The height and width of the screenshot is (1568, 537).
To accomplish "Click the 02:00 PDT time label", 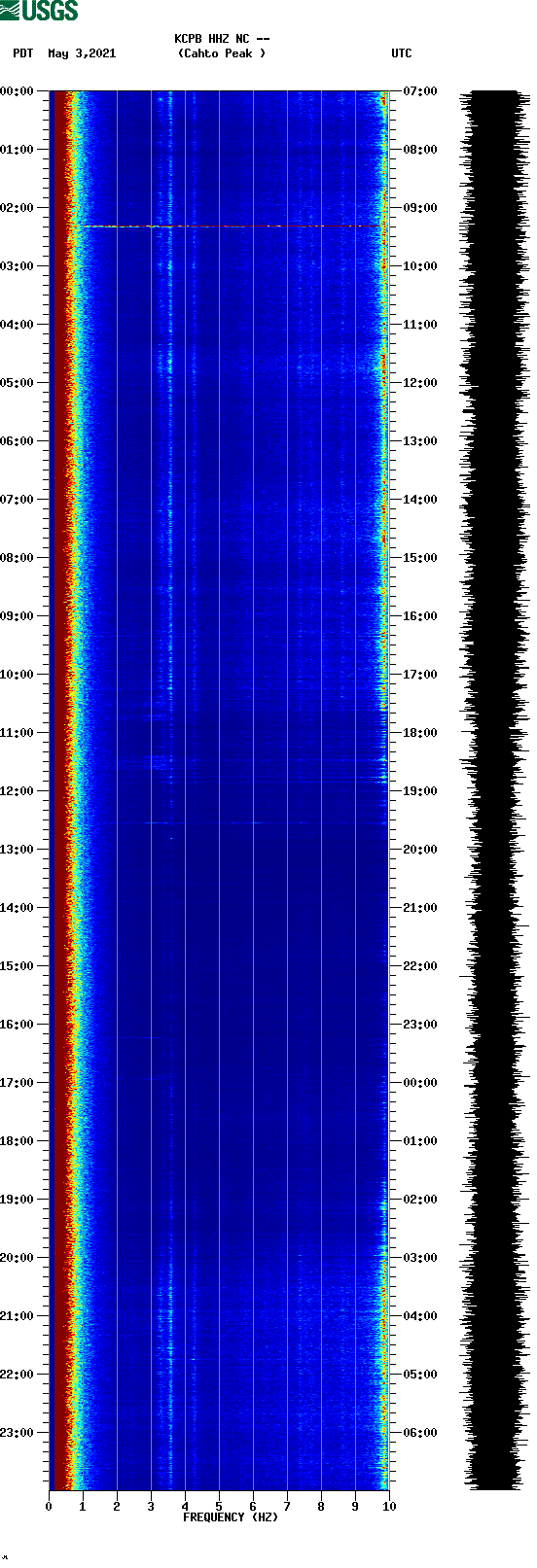I will coord(18,208).
